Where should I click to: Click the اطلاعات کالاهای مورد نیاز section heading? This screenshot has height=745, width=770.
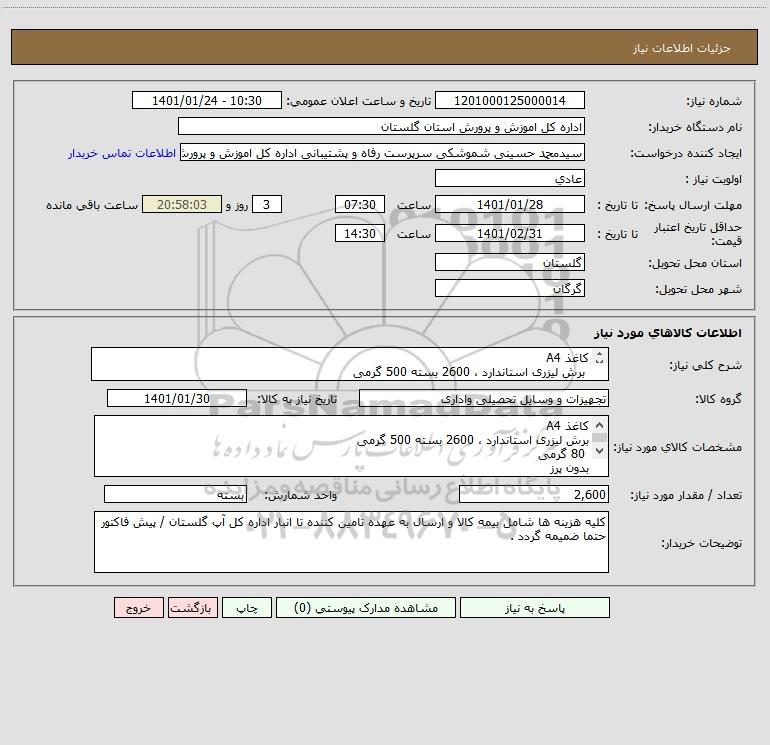[668, 333]
